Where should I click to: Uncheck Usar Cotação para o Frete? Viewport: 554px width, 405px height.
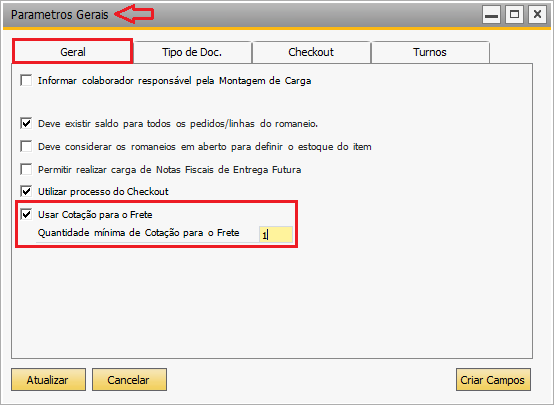click(26, 214)
